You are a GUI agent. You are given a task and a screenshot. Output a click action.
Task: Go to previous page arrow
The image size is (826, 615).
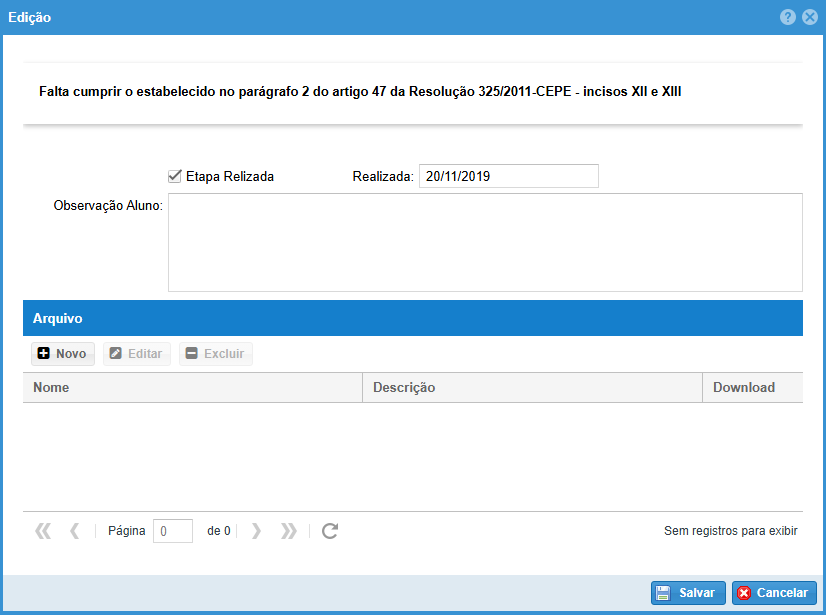click(x=74, y=531)
